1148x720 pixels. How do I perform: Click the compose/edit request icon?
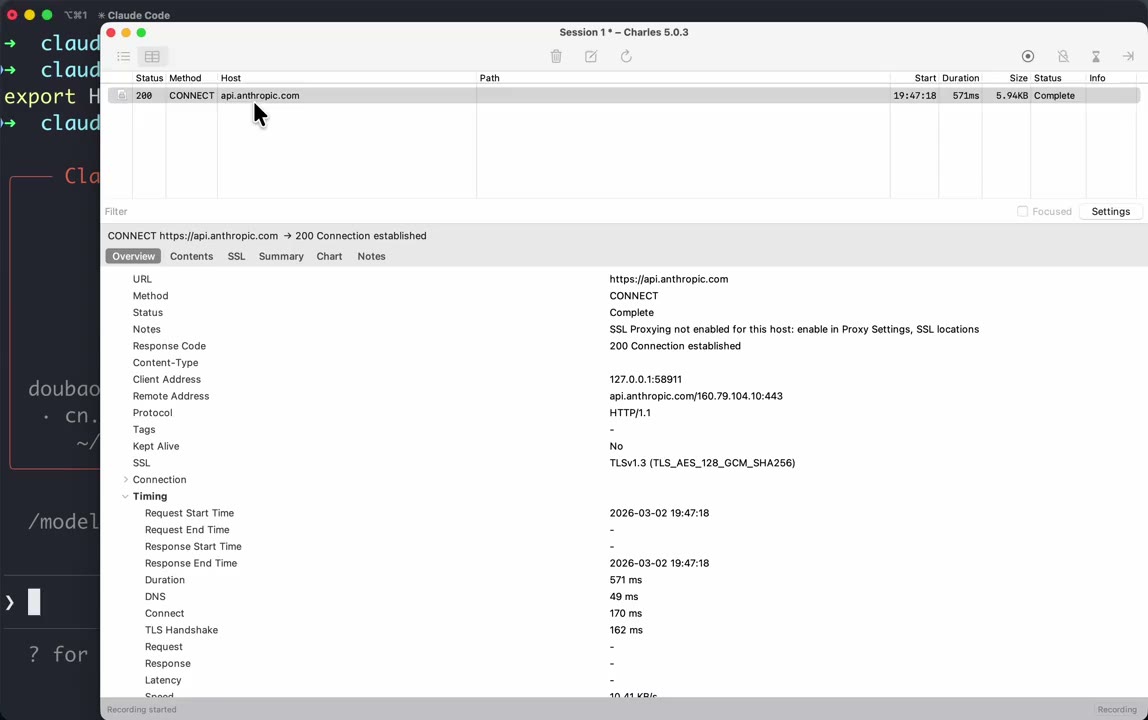[591, 57]
